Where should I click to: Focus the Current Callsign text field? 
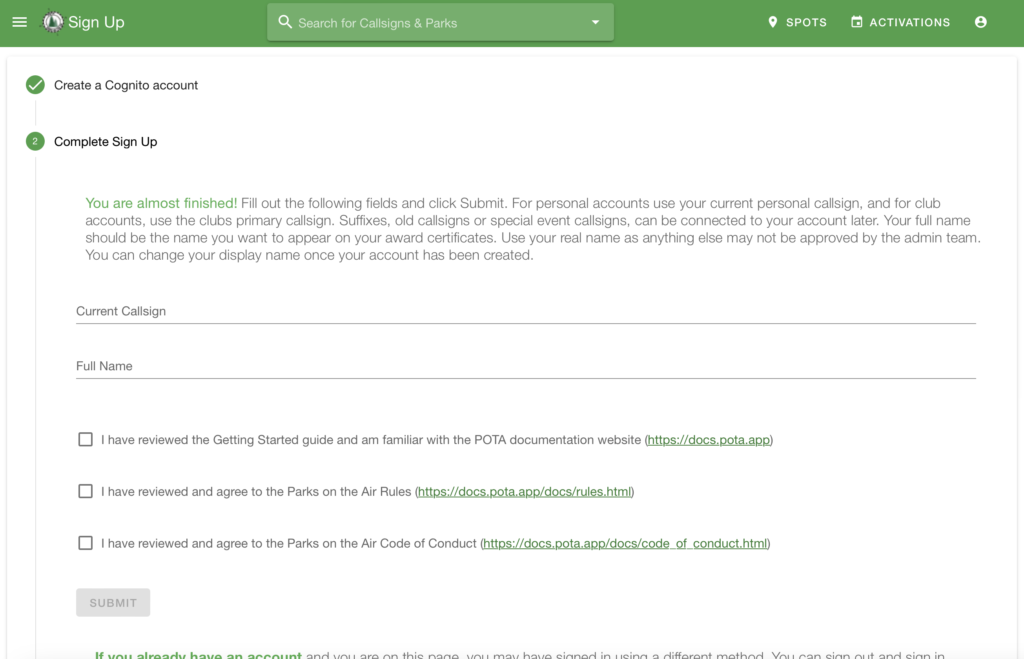click(525, 311)
